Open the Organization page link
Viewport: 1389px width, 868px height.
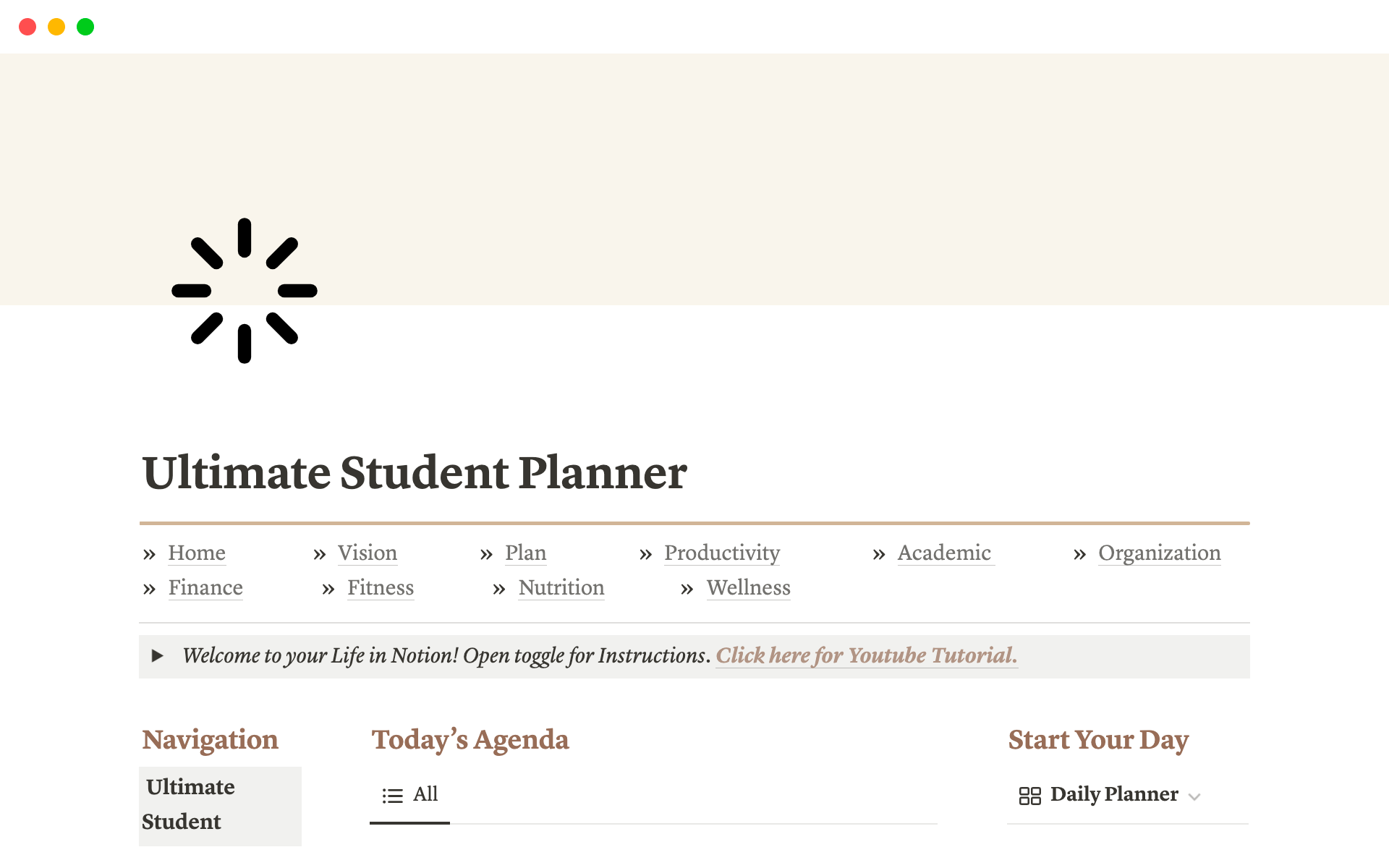pos(1159,553)
